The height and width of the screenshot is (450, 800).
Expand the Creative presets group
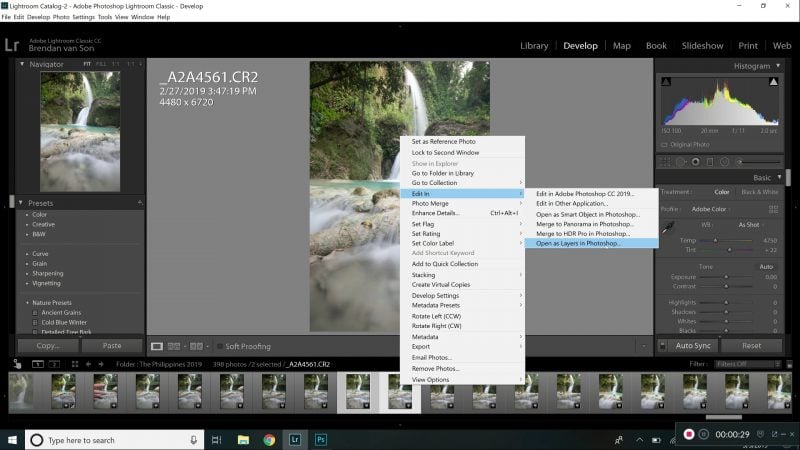click(28, 224)
